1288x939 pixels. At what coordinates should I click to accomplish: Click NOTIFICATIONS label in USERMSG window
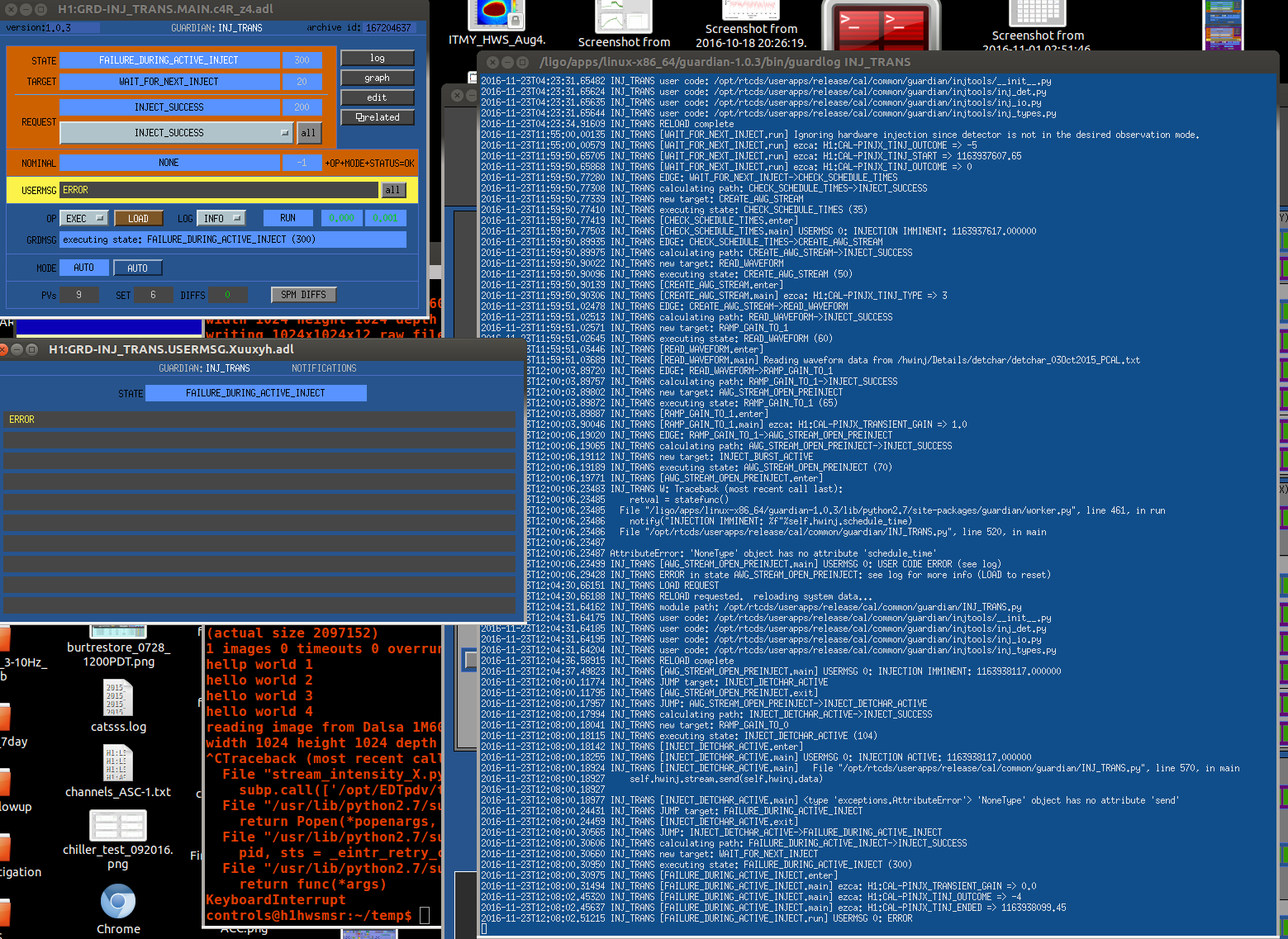click(324, 368)
